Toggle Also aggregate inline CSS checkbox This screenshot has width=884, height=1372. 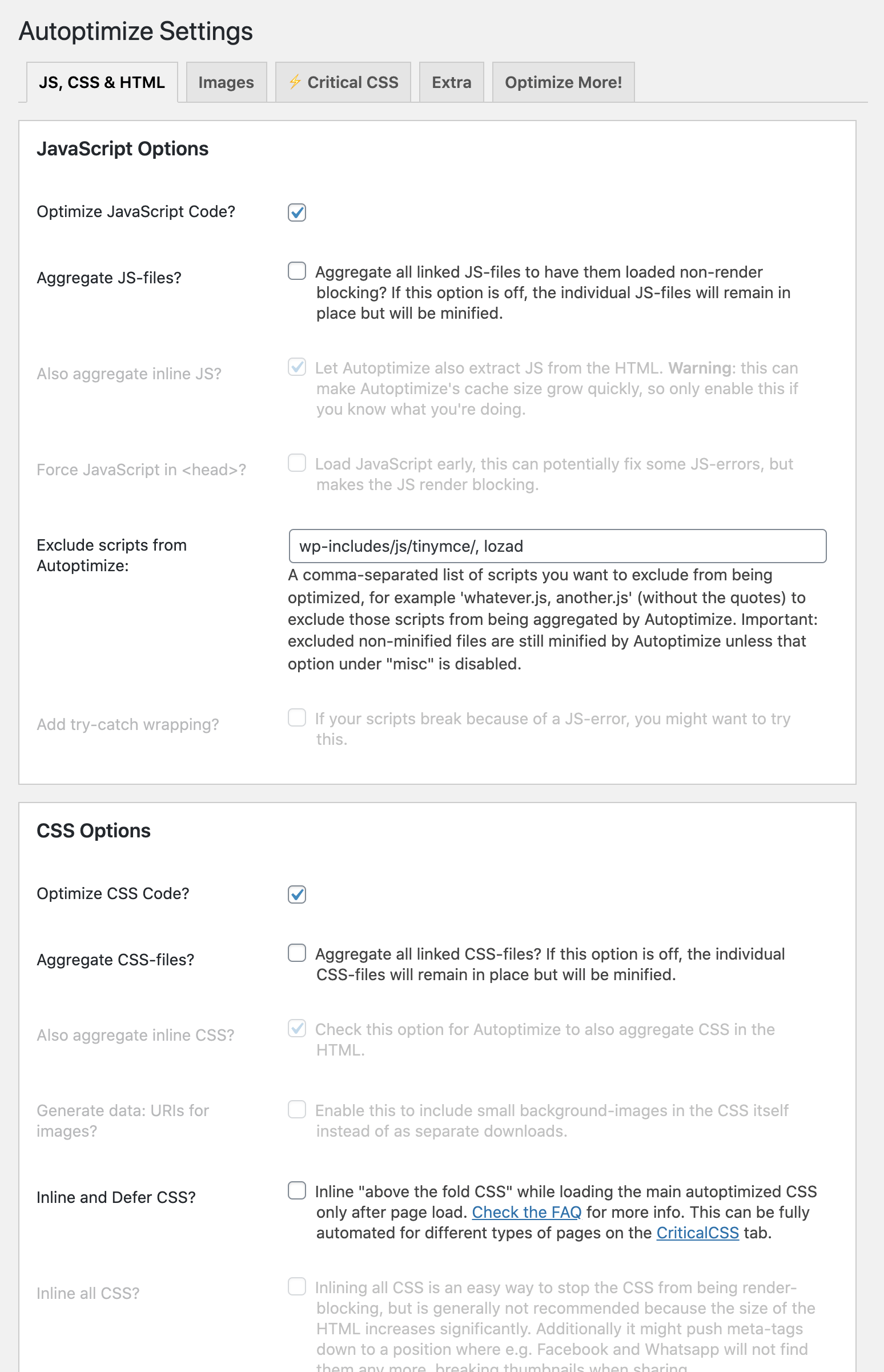[297, 1028]
